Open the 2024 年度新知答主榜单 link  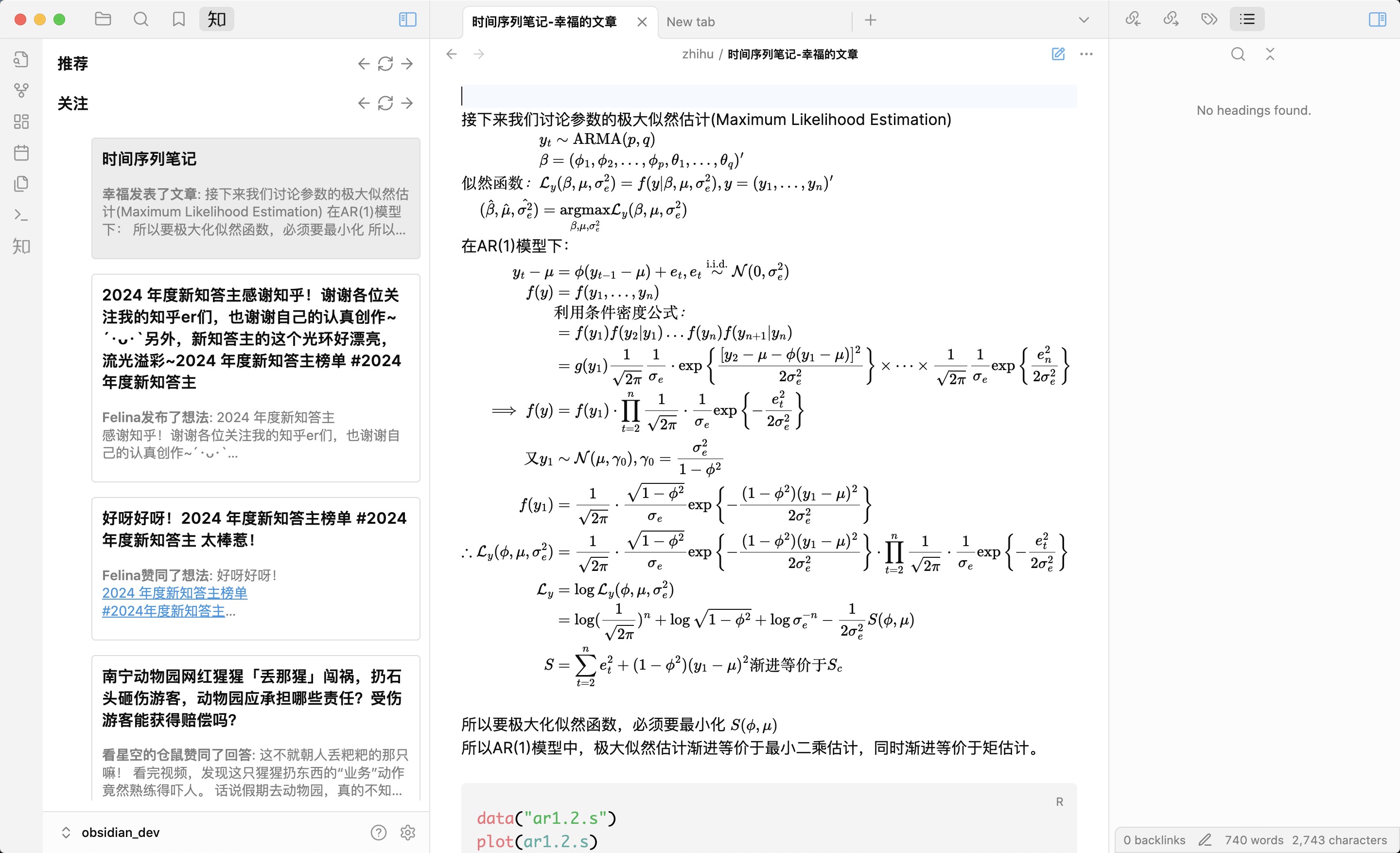pos(175,593)
